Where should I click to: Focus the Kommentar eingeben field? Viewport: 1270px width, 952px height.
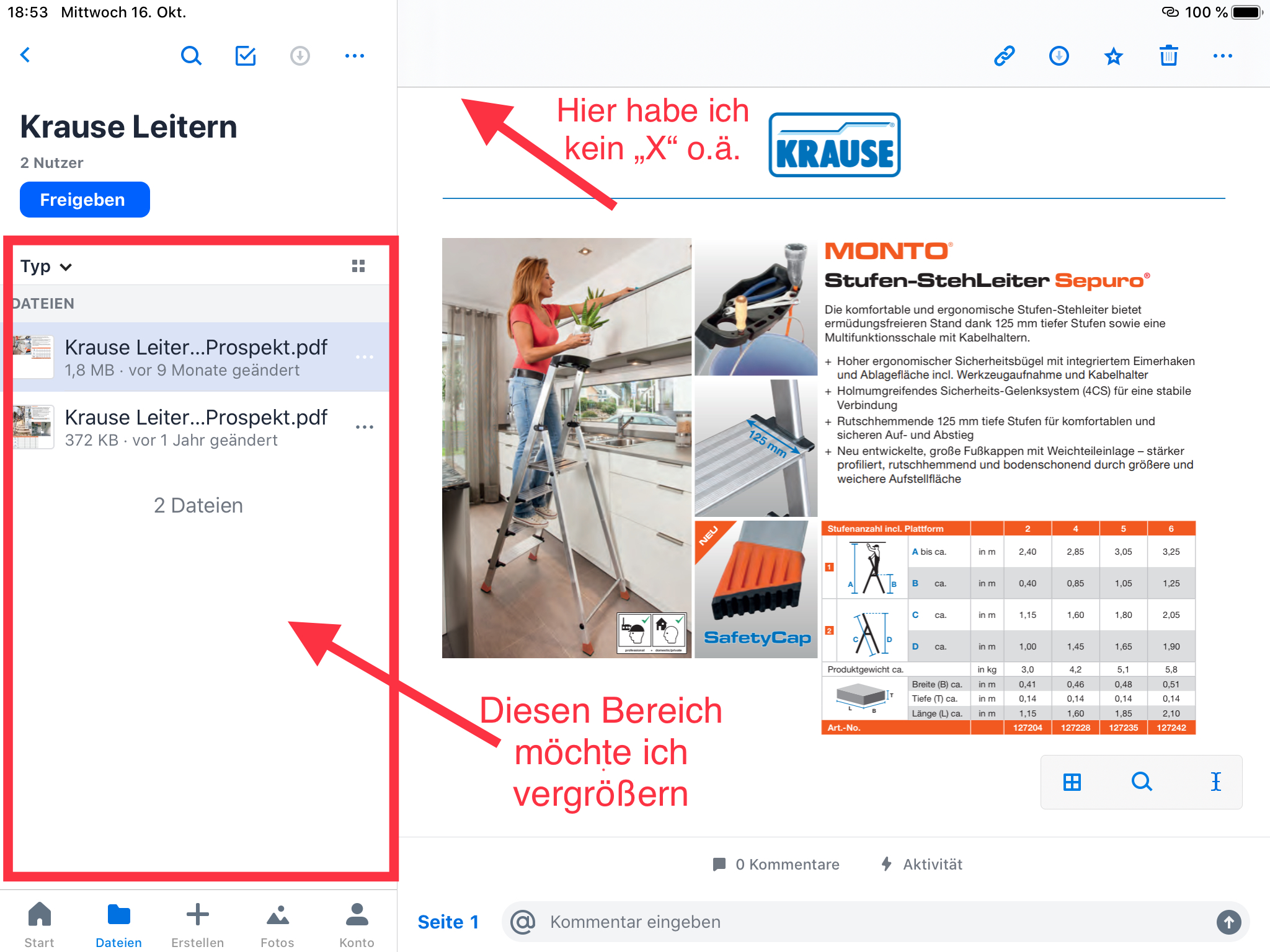click(876, 922)
